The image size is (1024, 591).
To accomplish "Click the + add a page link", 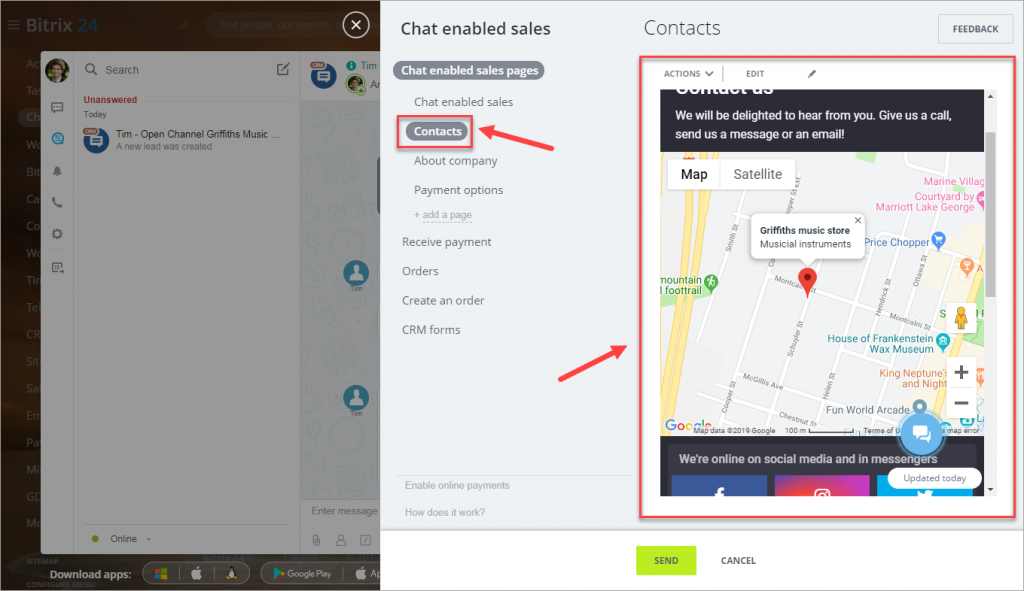I will [442, 215].
